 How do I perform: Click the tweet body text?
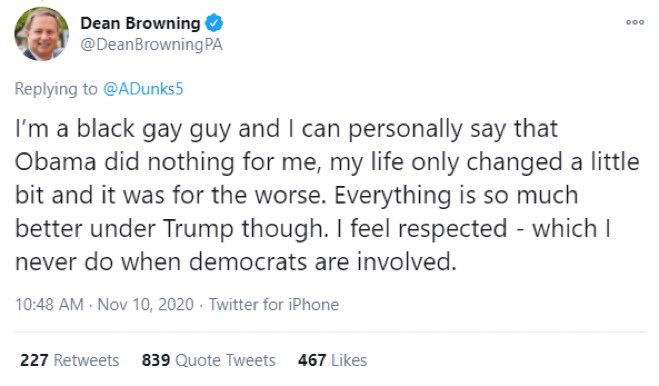tap(327, 195)
